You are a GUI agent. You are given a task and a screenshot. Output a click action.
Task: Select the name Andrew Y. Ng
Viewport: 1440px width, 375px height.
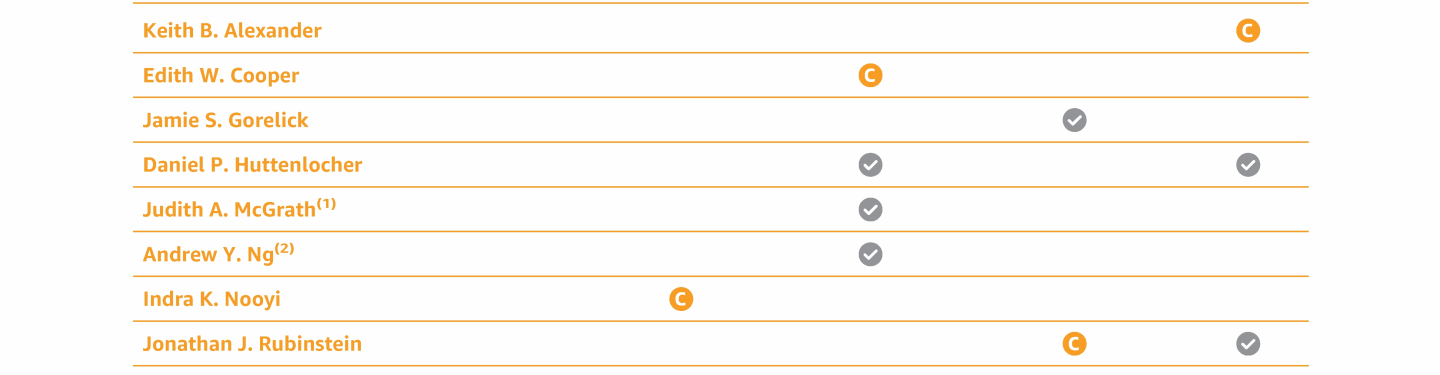[208, 255]
